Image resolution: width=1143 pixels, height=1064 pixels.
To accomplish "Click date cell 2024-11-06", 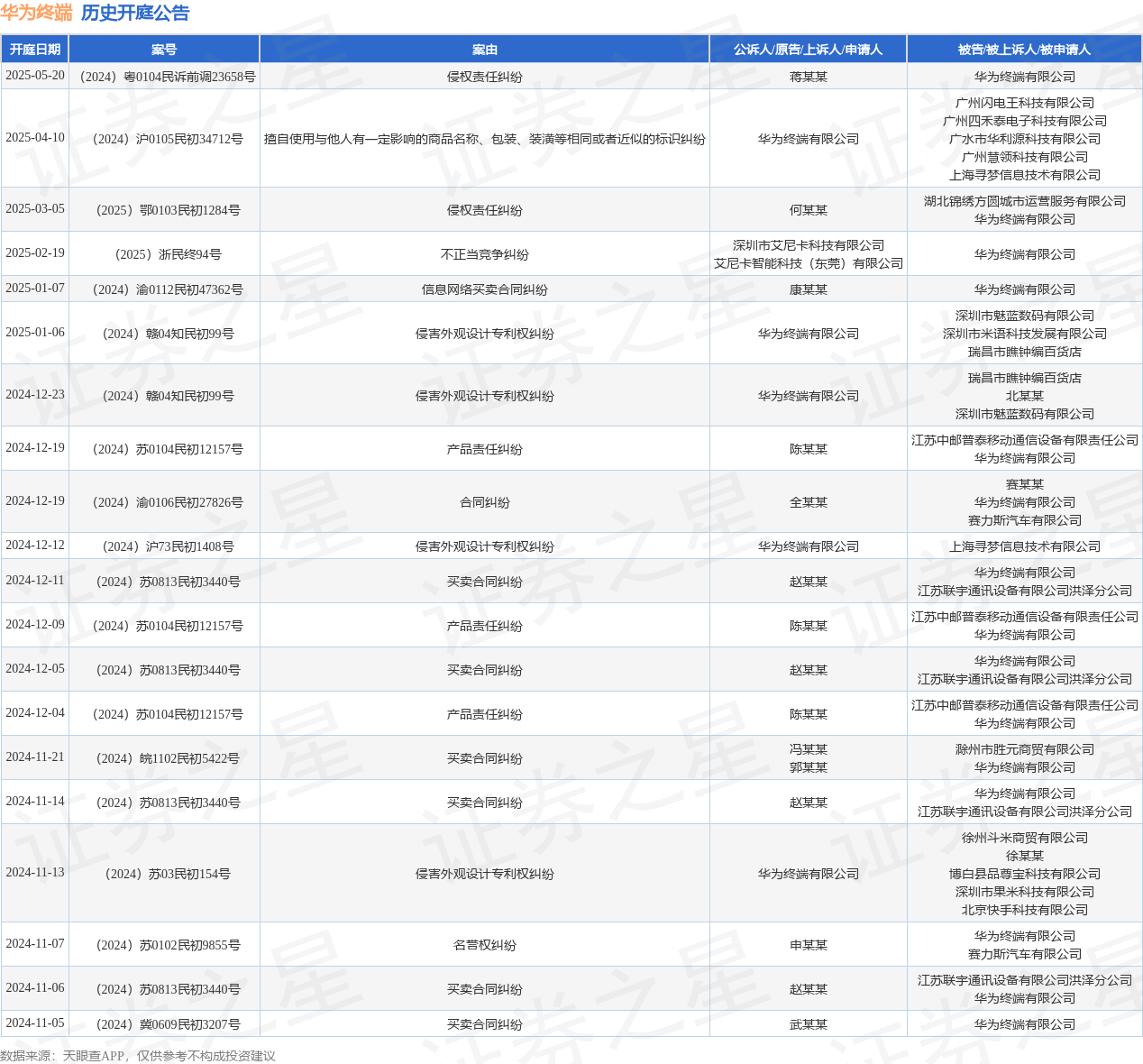I will [x=35, y=988].
